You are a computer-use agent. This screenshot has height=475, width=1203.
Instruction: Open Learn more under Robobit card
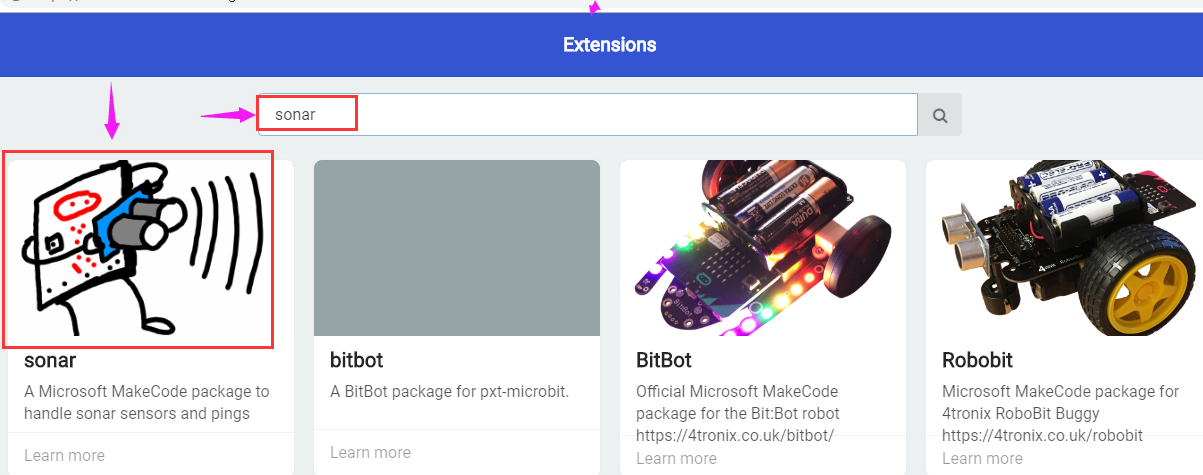(x=982, y=458)
